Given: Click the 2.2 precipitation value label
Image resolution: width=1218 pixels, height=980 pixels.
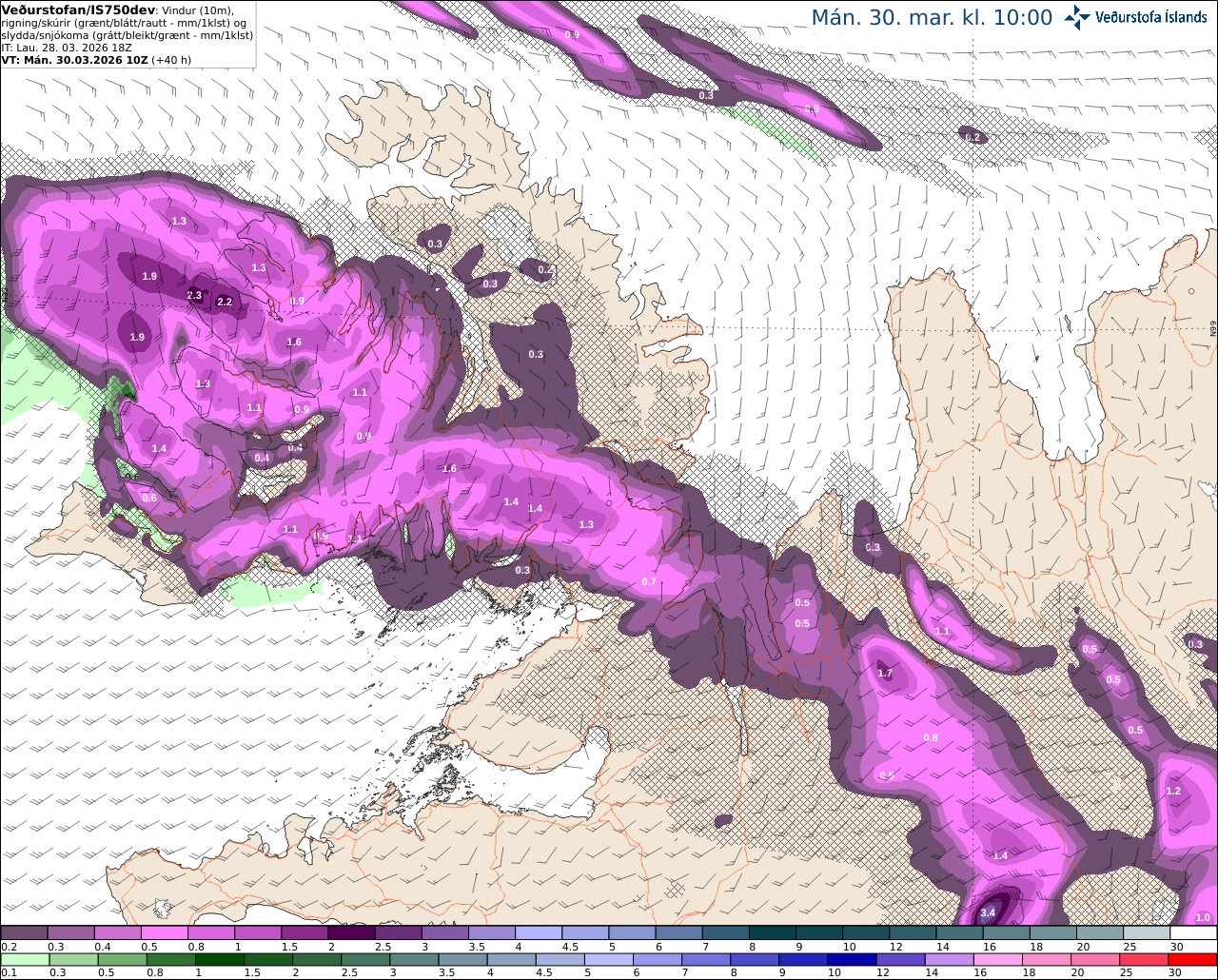Looking at the screenshot, I should click(x=225, y=302).
